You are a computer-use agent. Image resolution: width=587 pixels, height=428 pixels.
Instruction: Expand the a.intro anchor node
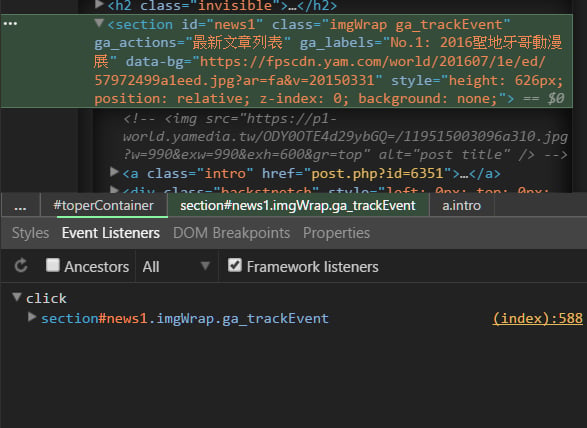click(114, 172)
